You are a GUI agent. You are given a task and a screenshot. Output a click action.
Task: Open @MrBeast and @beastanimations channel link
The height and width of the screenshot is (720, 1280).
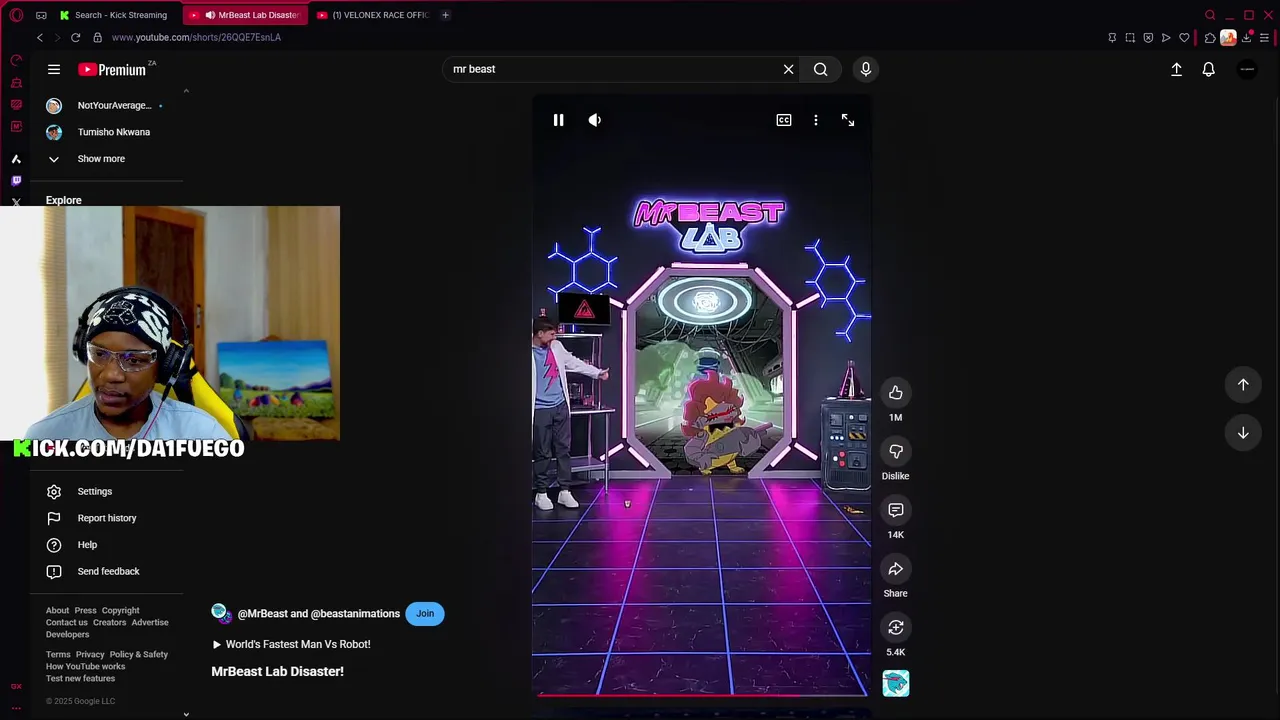(318, 614)
